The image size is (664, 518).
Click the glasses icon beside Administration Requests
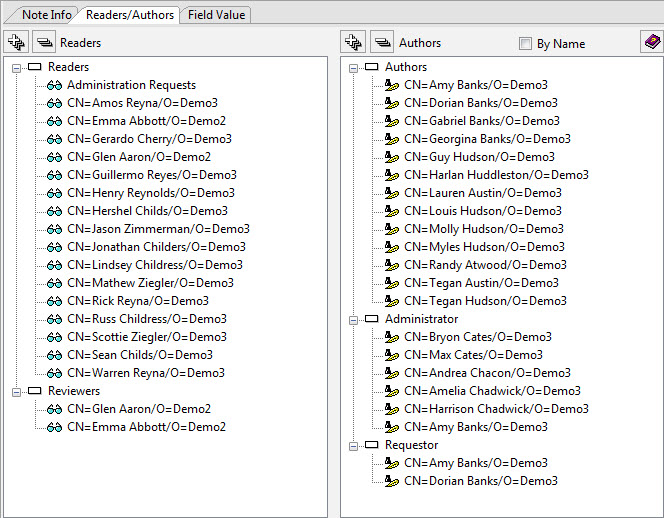tap(55, 85)
